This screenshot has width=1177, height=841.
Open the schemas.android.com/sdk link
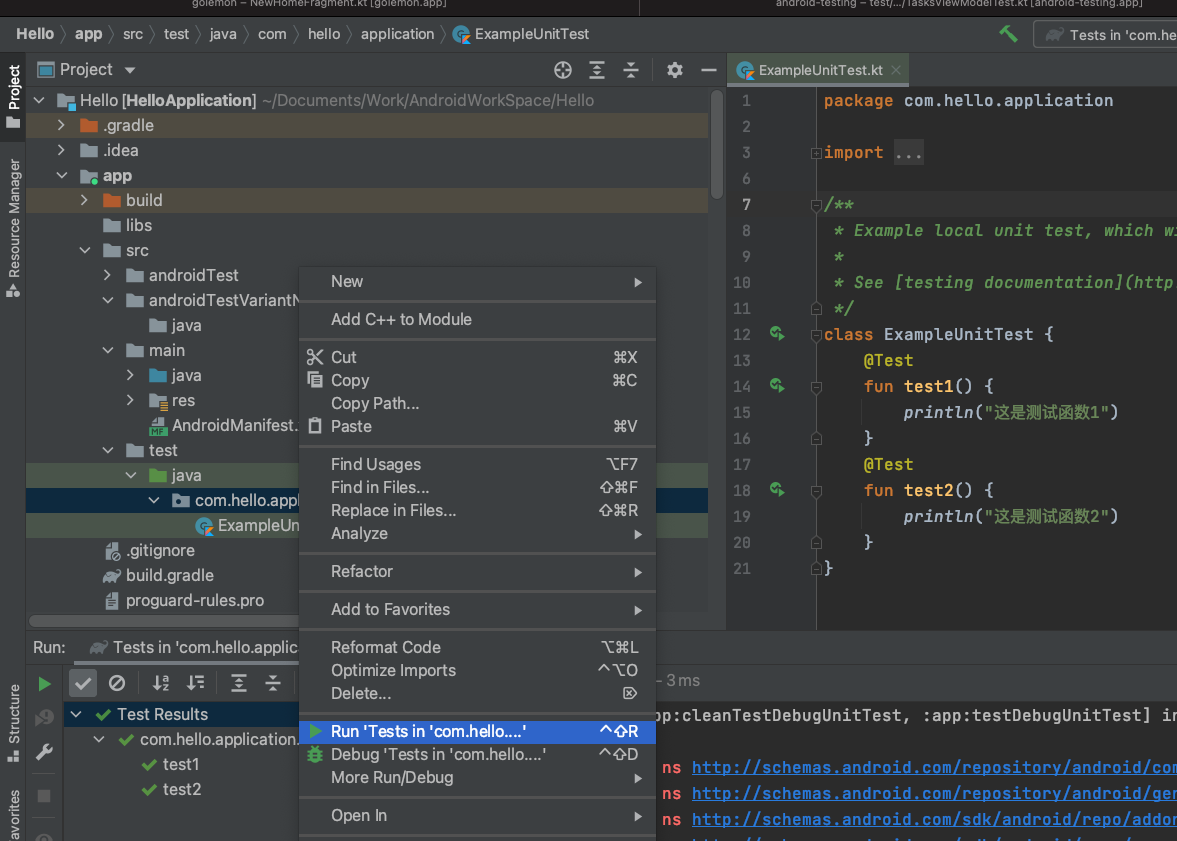pos(934,819)
